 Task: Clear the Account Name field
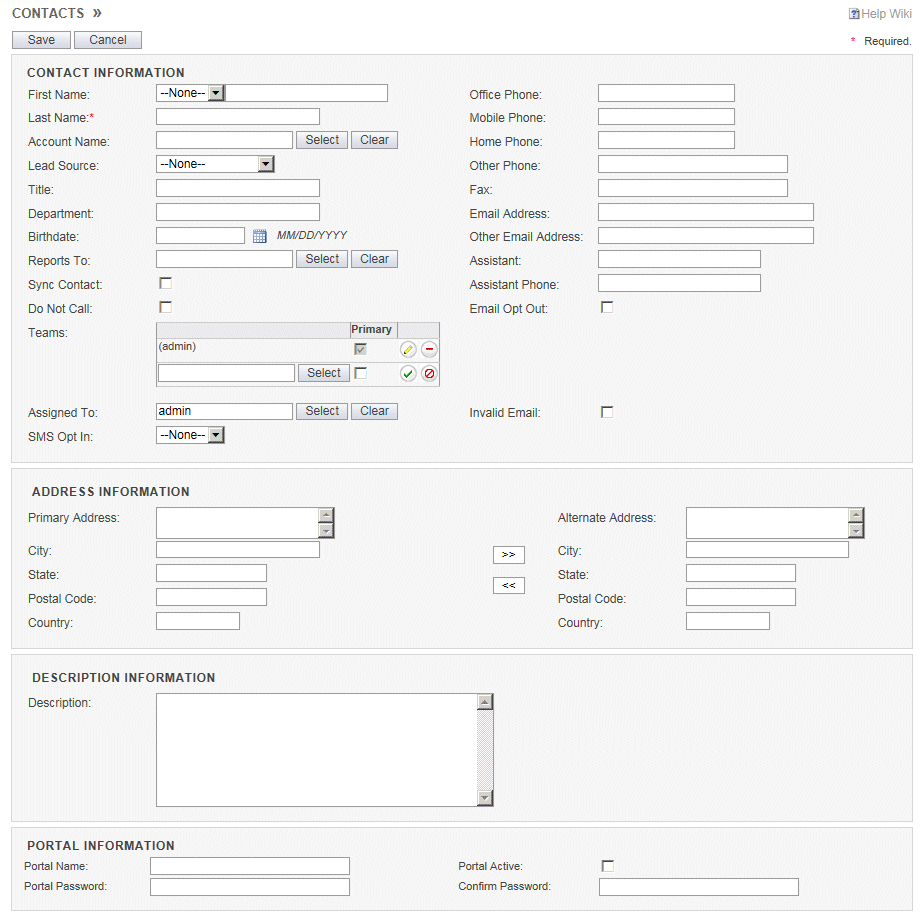pyautogui.click(x=374, y=140)
